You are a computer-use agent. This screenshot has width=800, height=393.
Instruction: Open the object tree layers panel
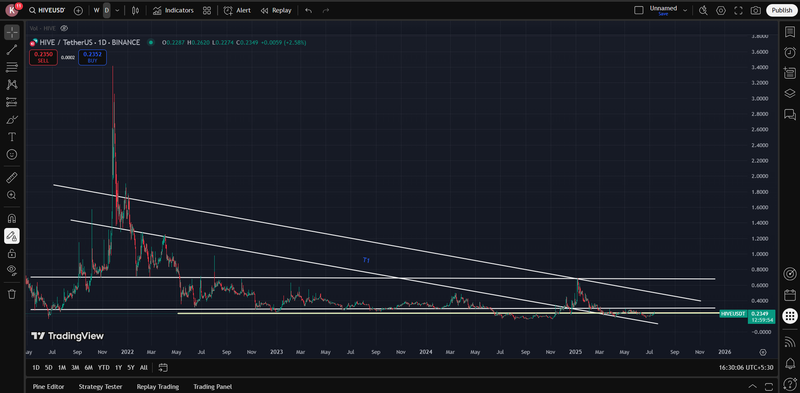coord(790,93)
